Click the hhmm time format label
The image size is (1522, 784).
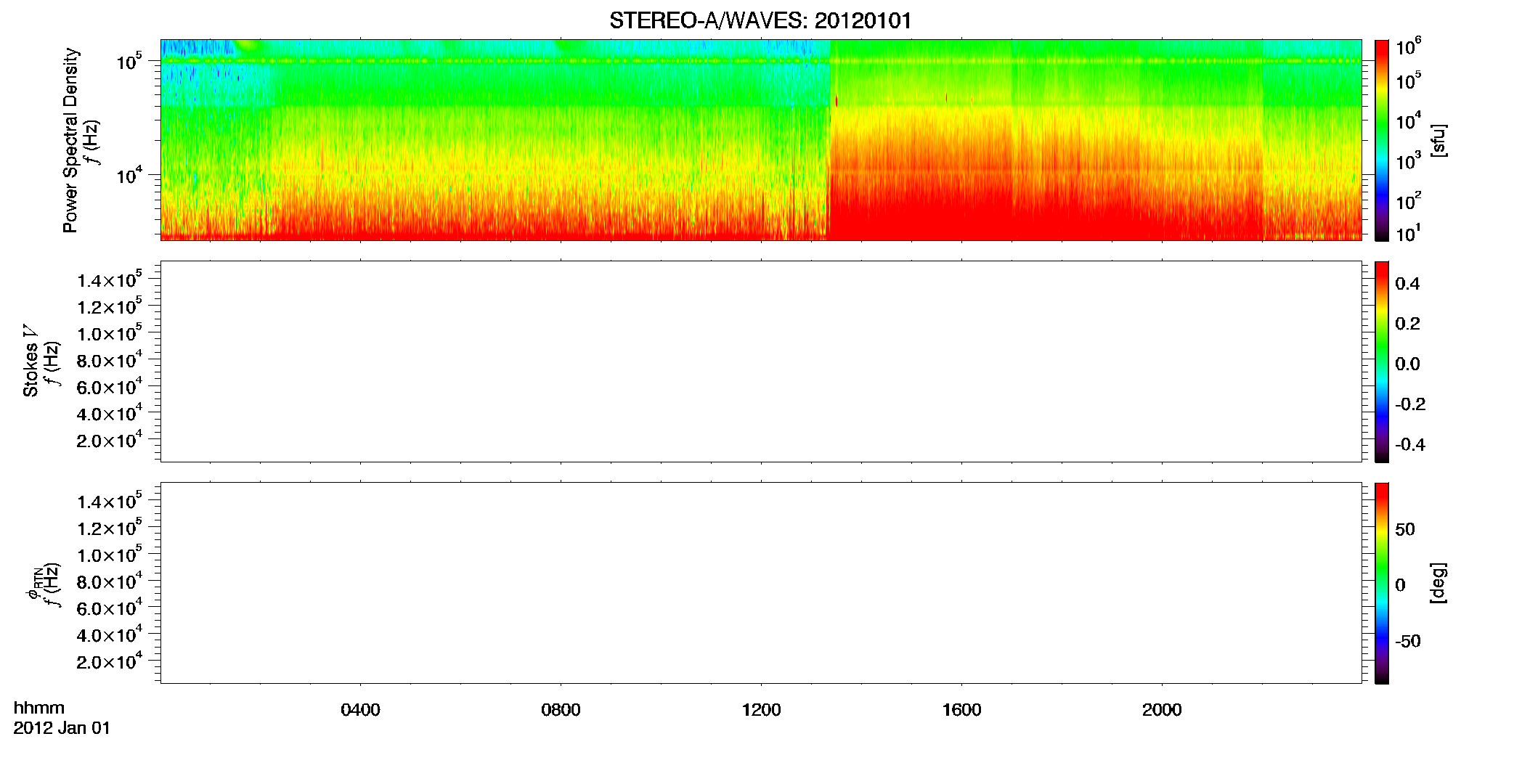coord(39,708)
